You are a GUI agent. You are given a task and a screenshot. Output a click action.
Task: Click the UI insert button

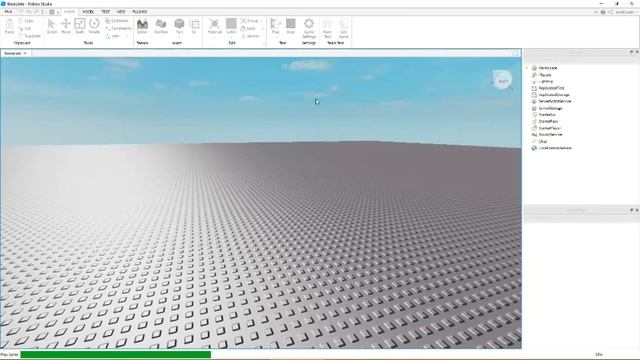[x=194, y=26]
